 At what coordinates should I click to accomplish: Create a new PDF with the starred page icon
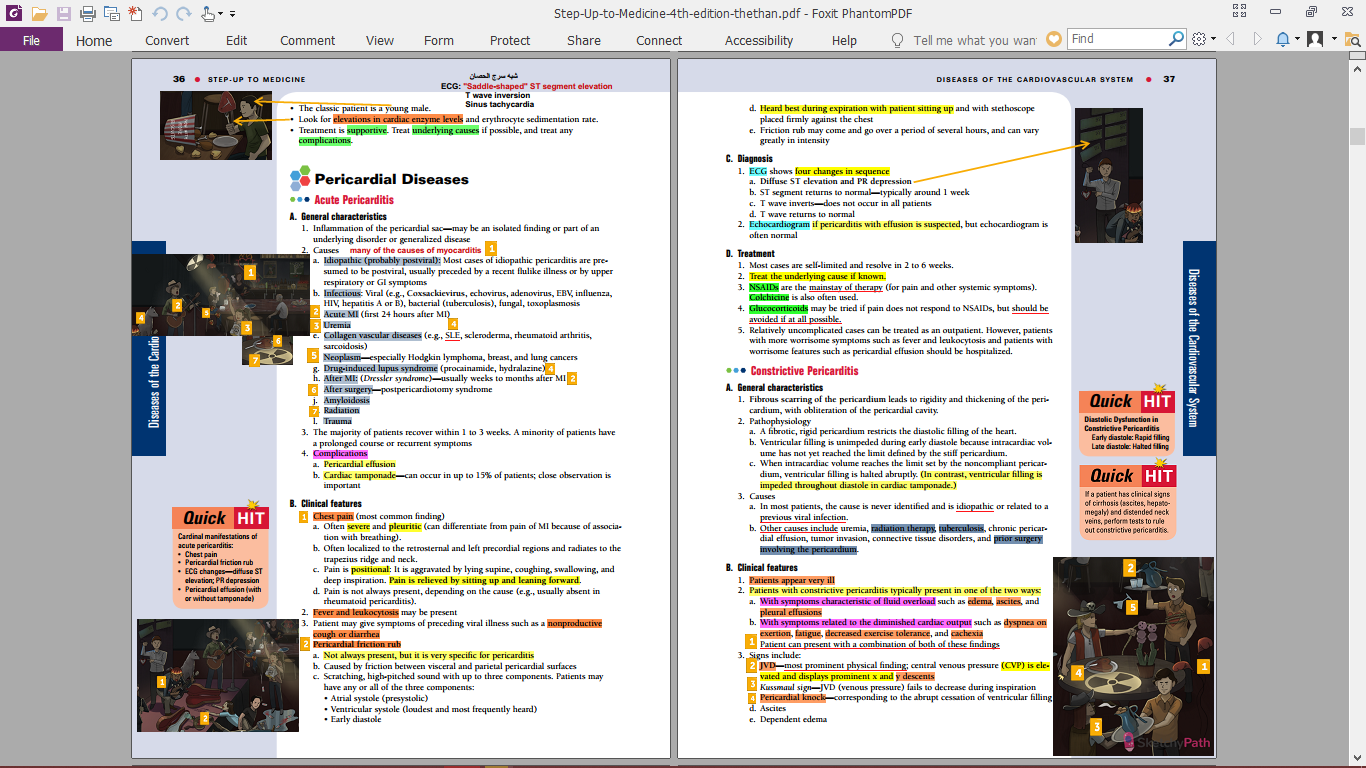pyautogui.click(x=135, y=14)
